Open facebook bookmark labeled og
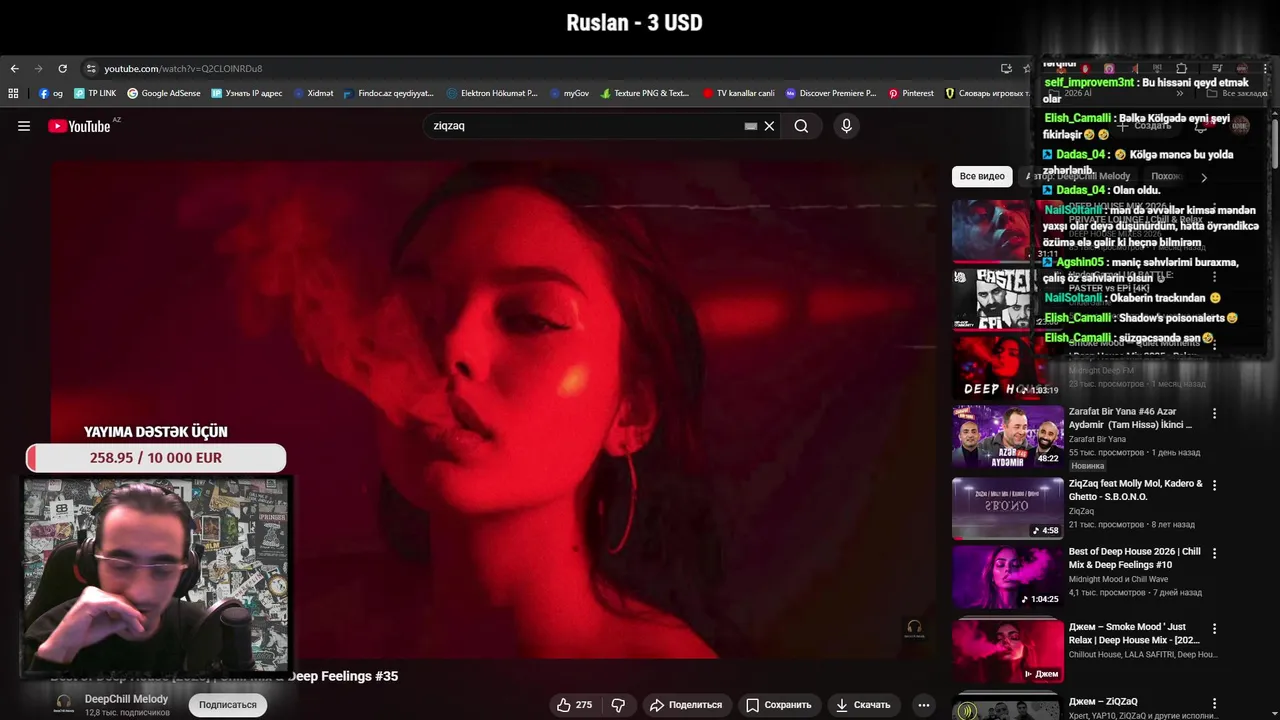The width and height of the screenshot is (1280, 720). click(51, 93)
